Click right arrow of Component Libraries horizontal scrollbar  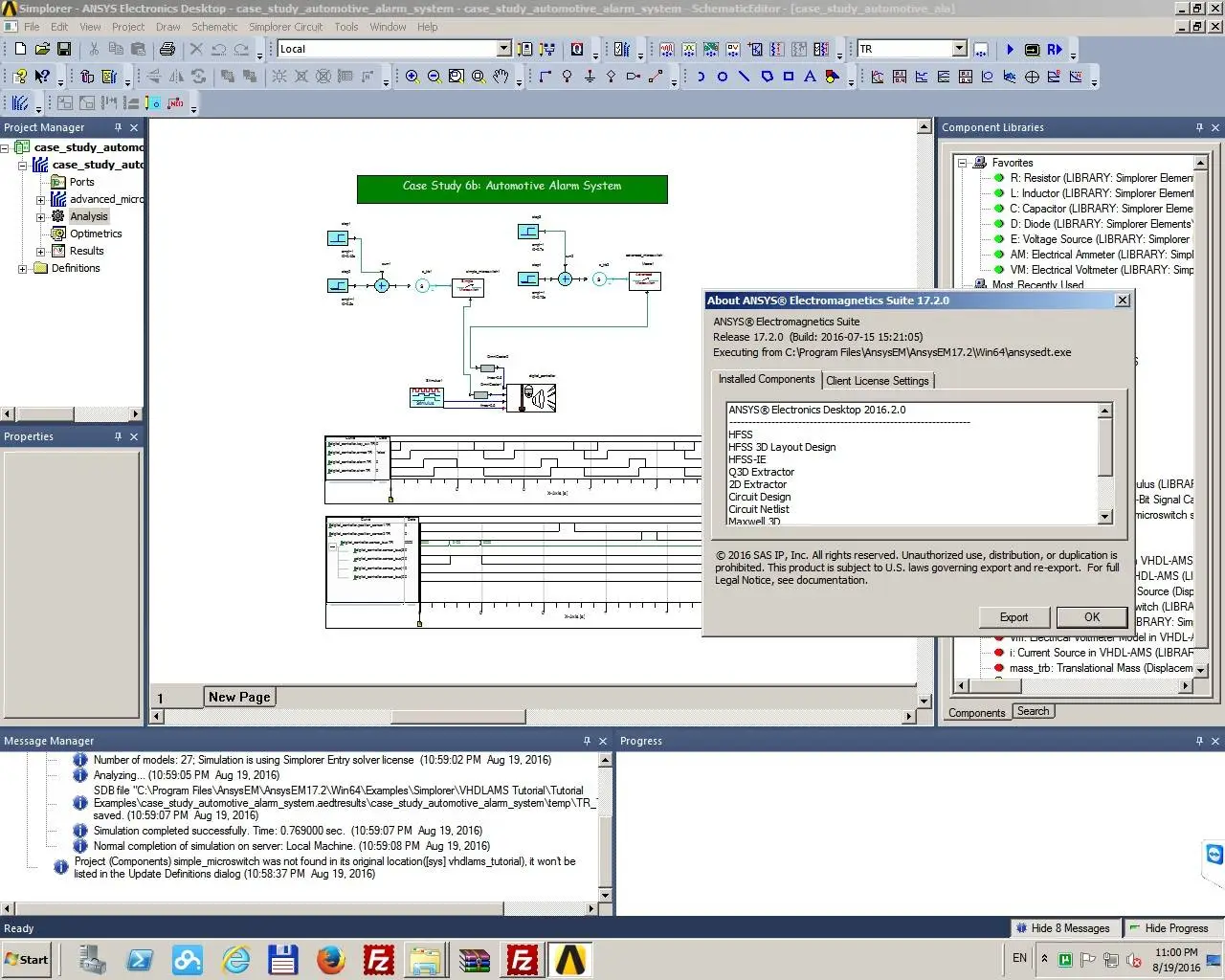[1186, 686]
